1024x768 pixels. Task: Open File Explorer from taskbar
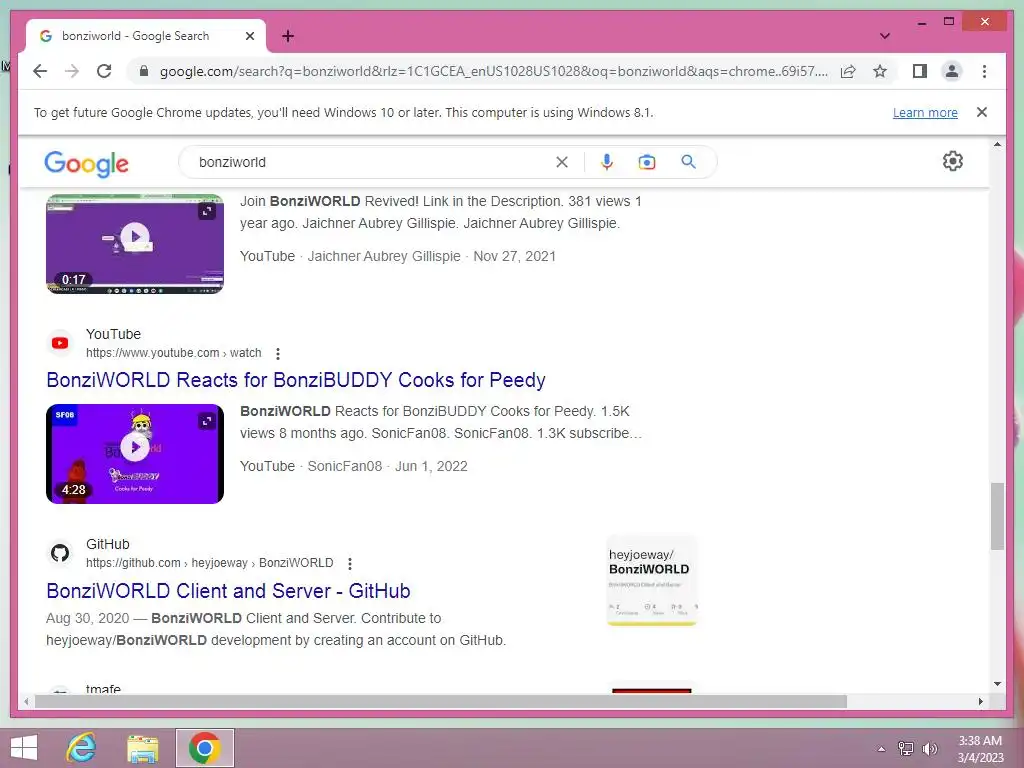[x=142, y=748]
